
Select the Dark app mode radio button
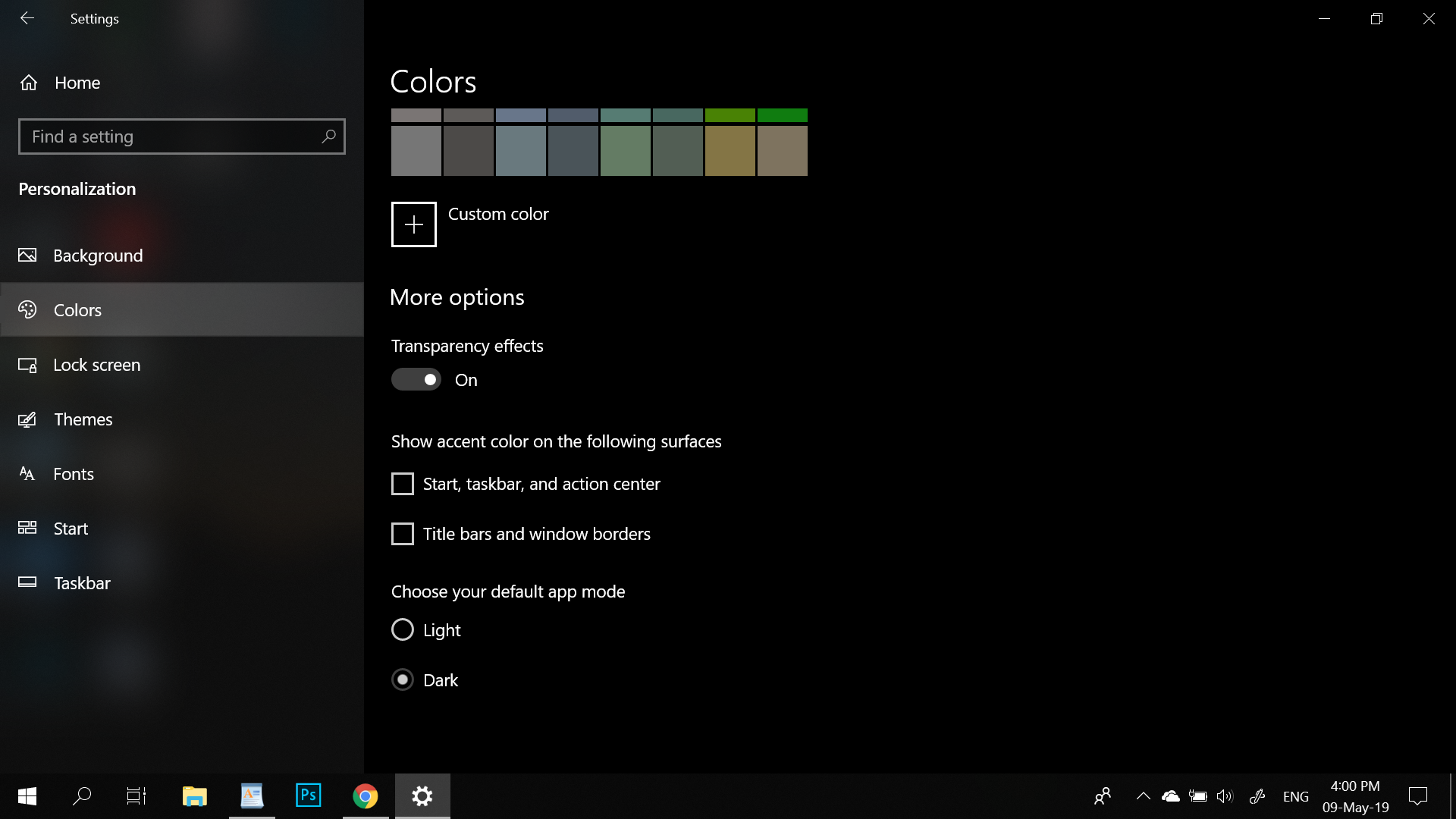(x=403, y=679)
